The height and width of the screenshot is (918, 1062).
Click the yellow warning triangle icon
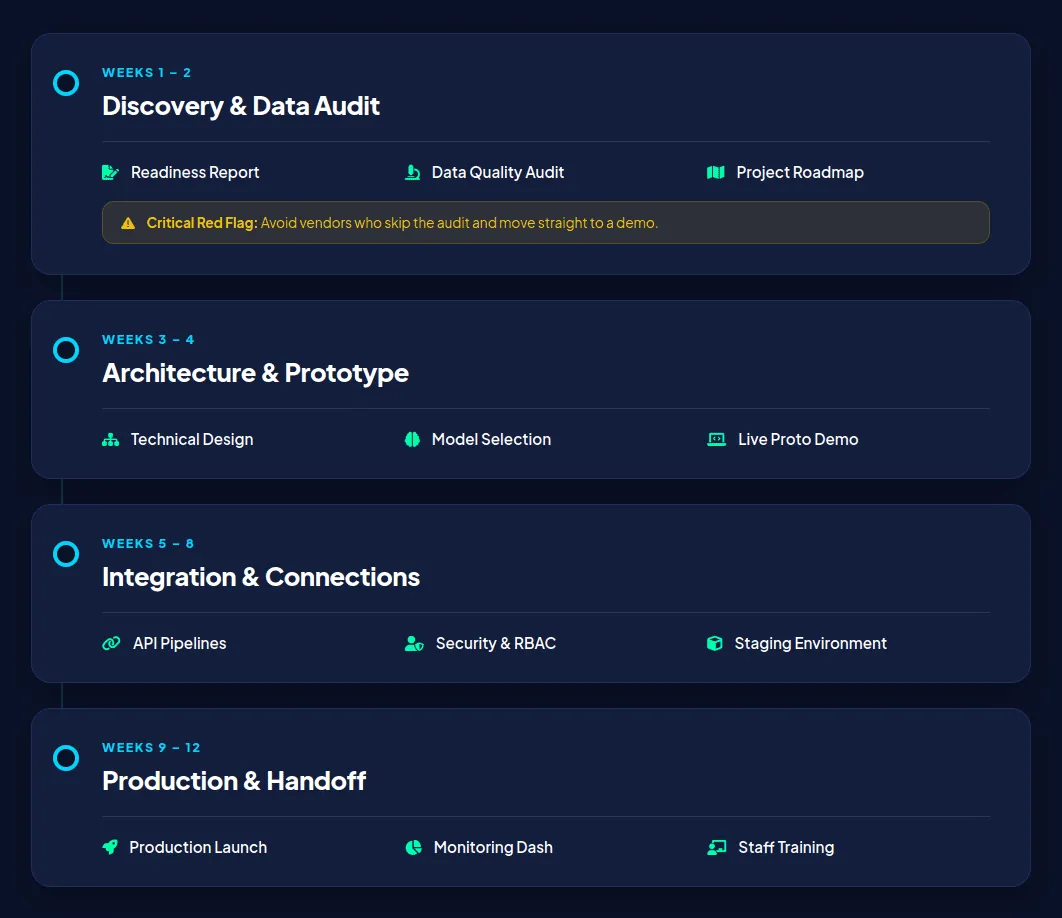click(x=128, y=224)
